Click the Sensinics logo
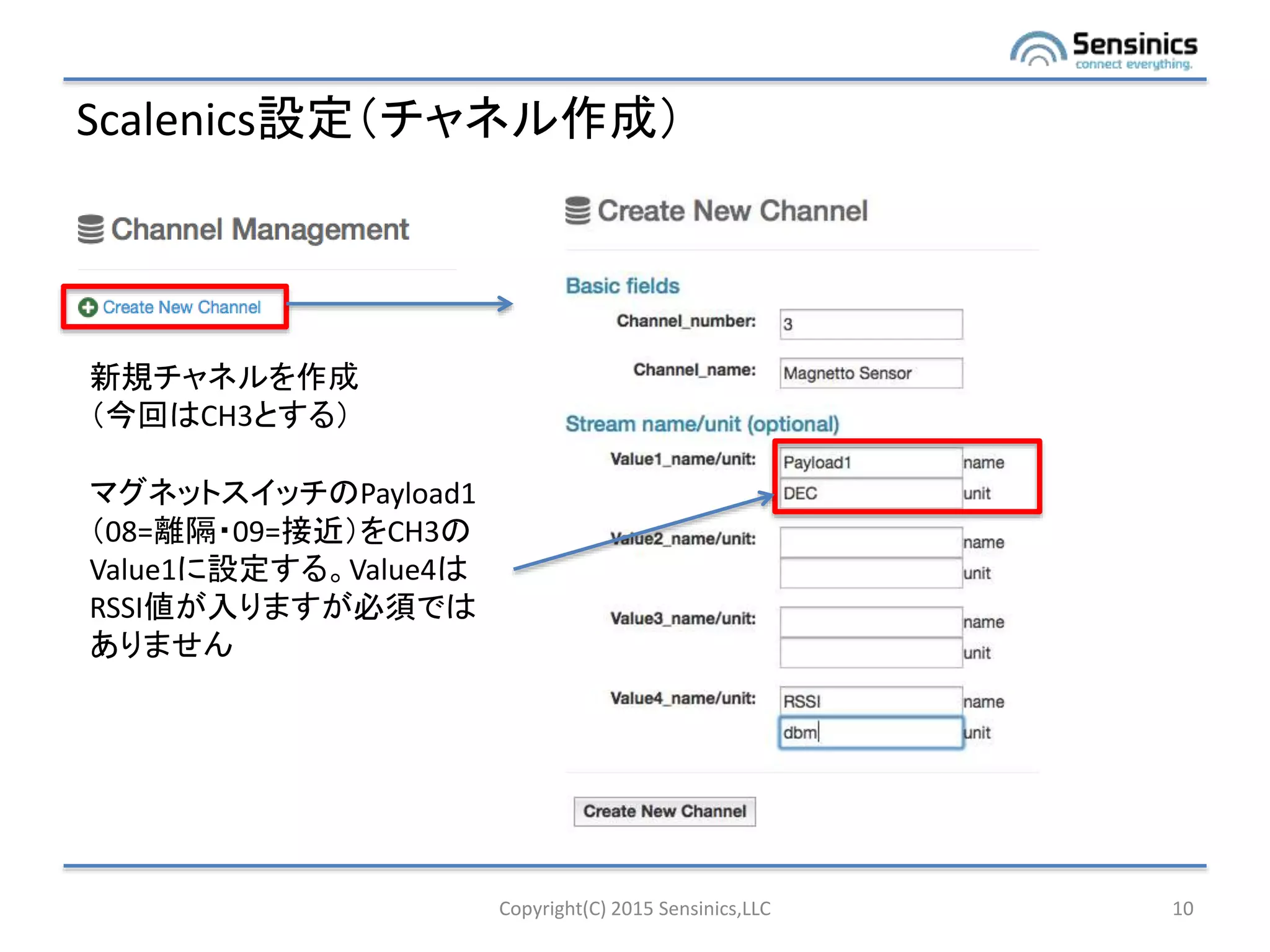 (x=1103, y=50)
